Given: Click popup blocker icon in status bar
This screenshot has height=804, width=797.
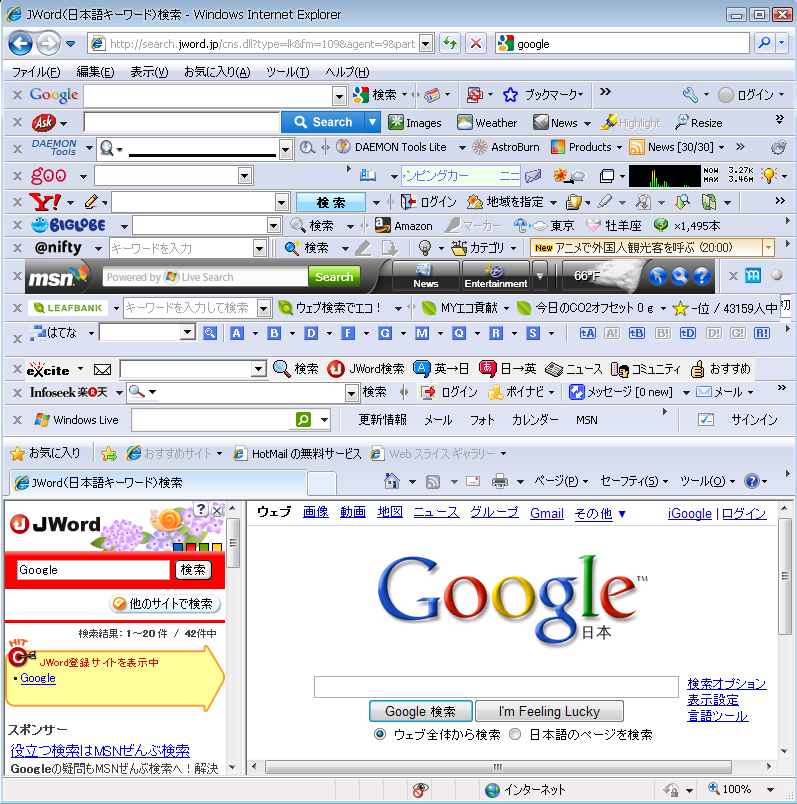Looking at the screenshot, I should point(420,790).
